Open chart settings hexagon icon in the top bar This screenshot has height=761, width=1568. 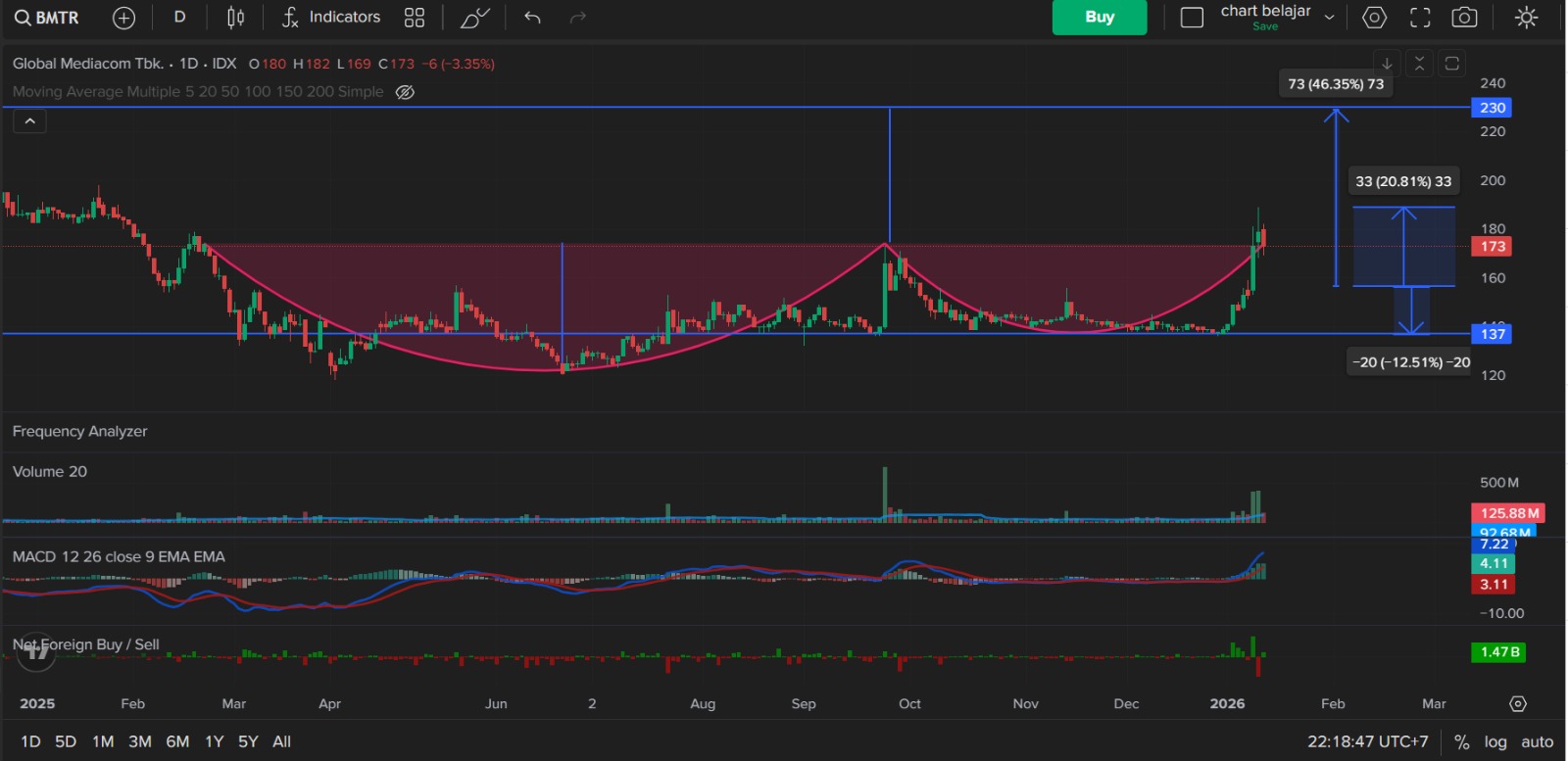coord(1375,18)
